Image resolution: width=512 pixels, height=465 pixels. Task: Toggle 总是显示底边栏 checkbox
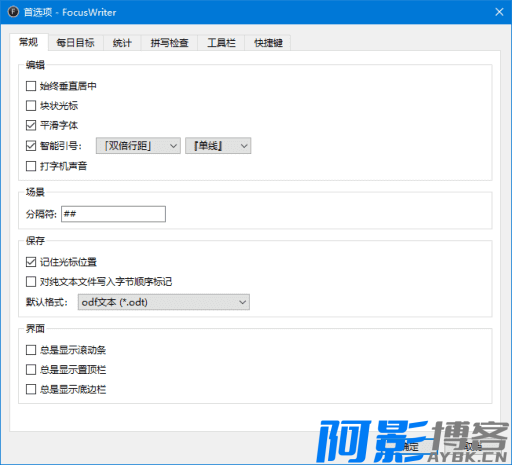point(31,389)
